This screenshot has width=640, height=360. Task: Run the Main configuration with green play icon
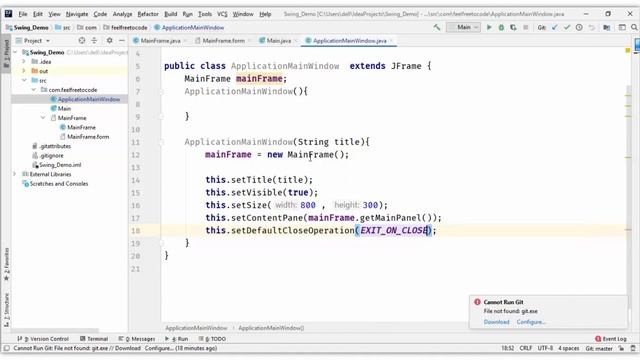tap(489, 27)
